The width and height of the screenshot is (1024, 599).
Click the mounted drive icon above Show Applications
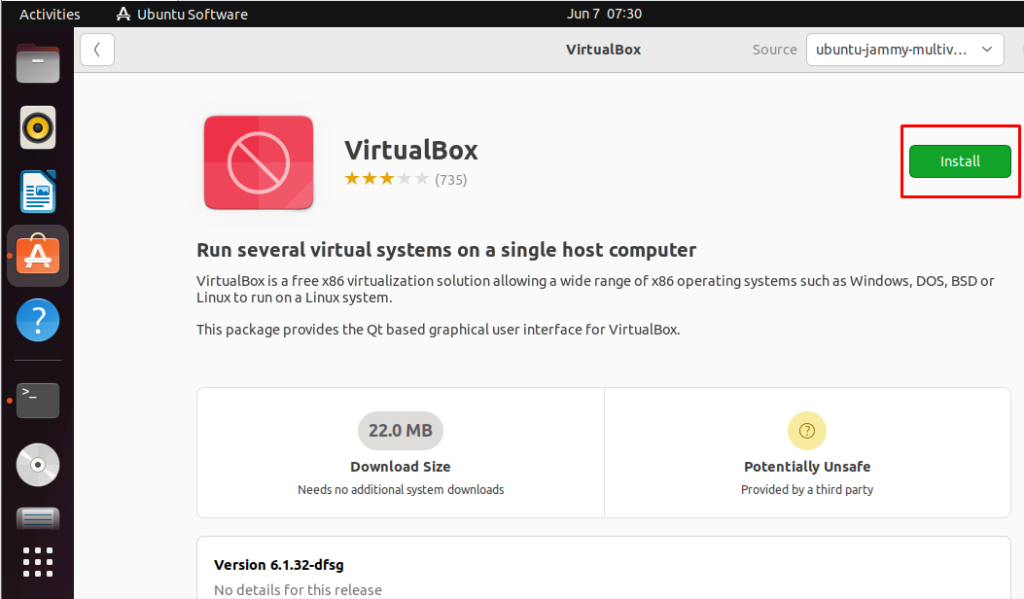pyautogui.click(x=38, y=519)
